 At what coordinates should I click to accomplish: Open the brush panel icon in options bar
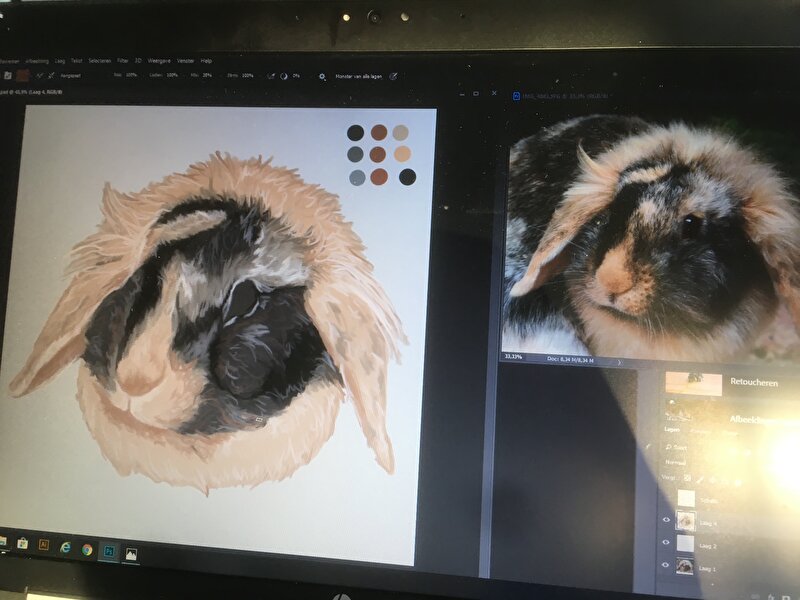pyautogui.click(x=8, y=76)
